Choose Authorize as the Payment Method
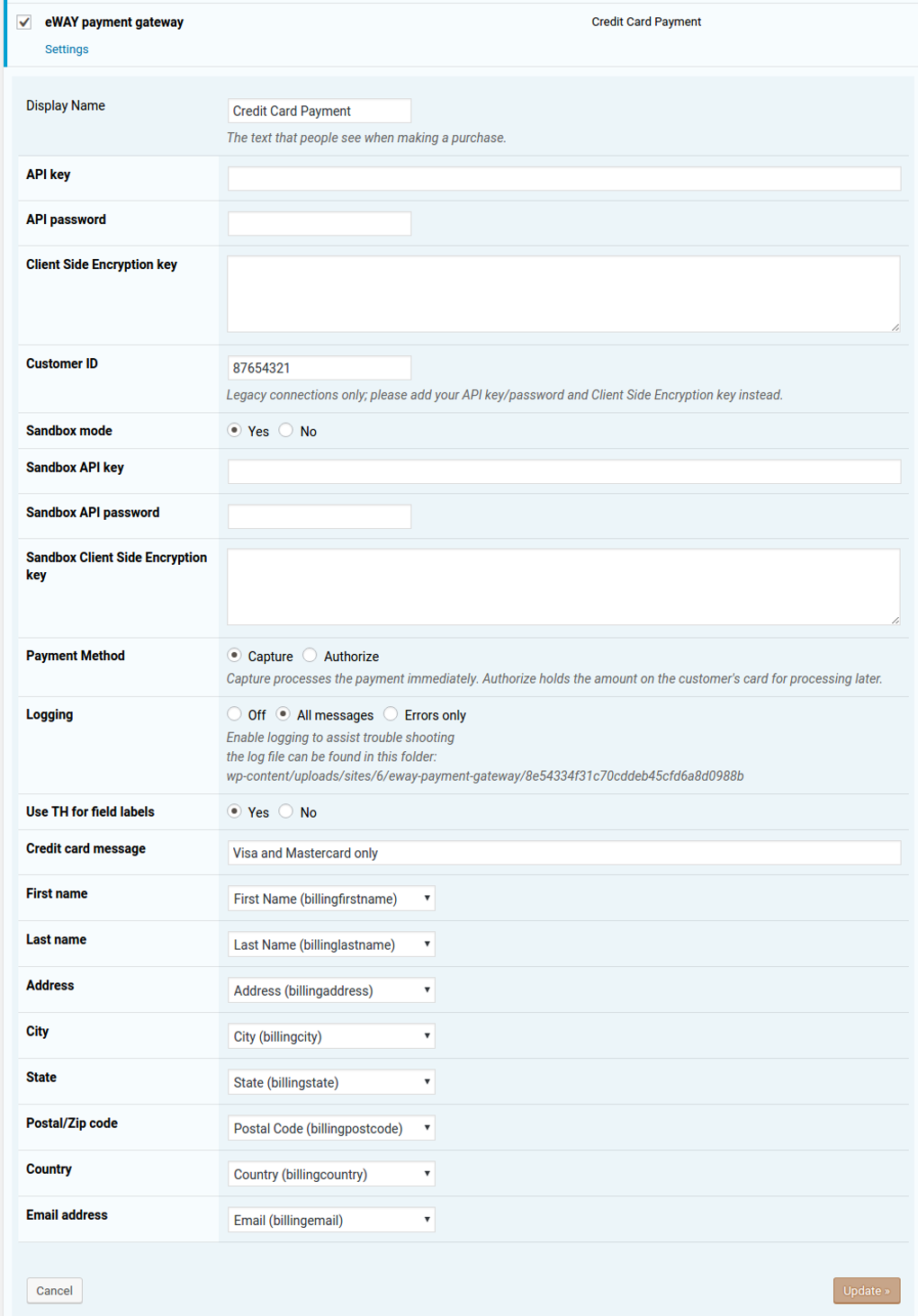The image size is (918, 1316). 310,656
